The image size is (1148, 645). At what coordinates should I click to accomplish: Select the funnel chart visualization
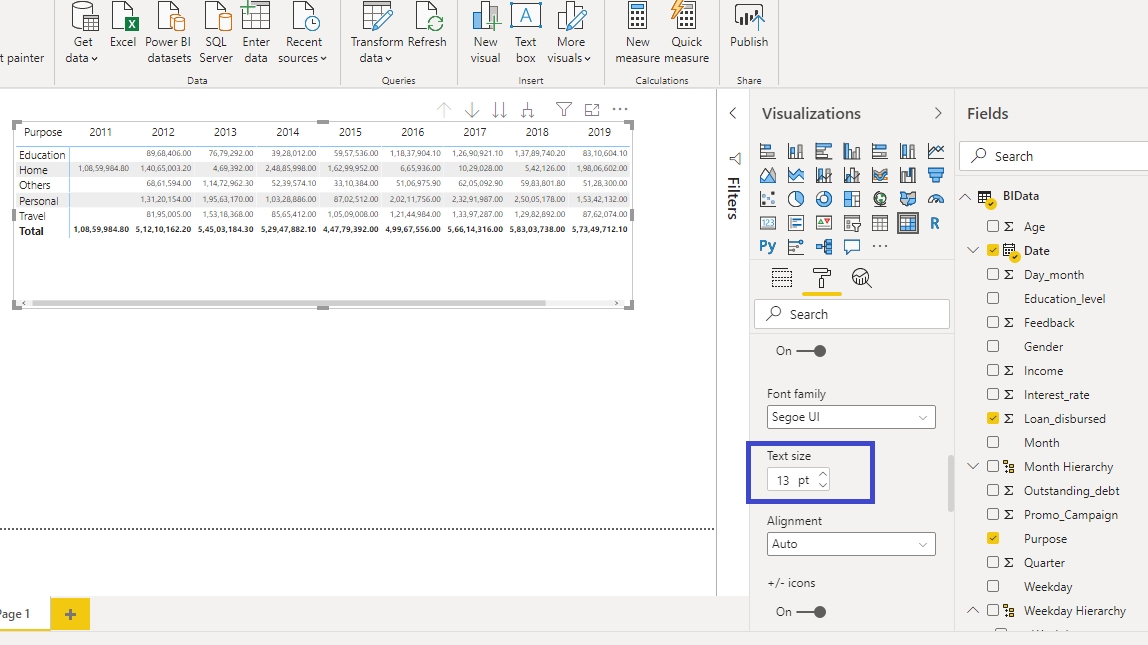pos(935,175)
